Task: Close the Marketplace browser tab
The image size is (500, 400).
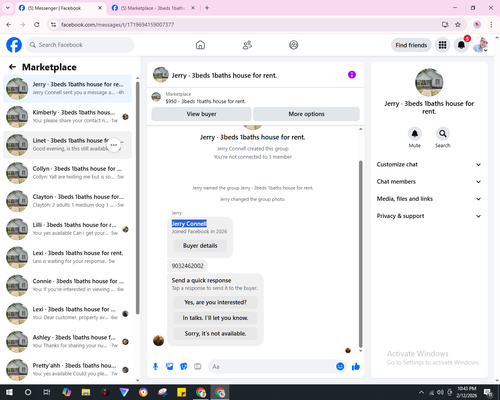Action: coord(193,8)
